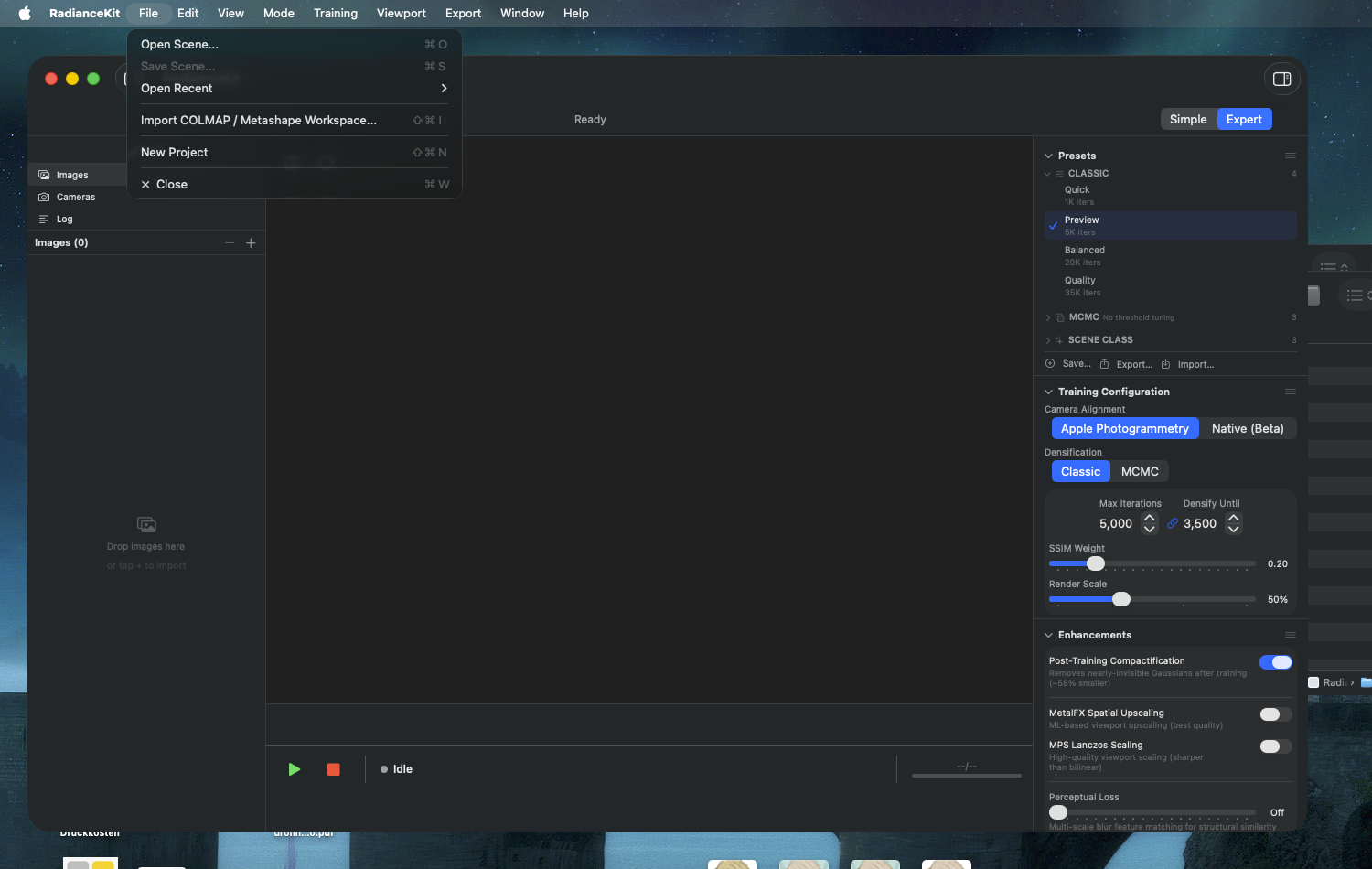Select the Balanced 20K iters preset
The image size is (1372, 869).
(x=1171, y=256)
